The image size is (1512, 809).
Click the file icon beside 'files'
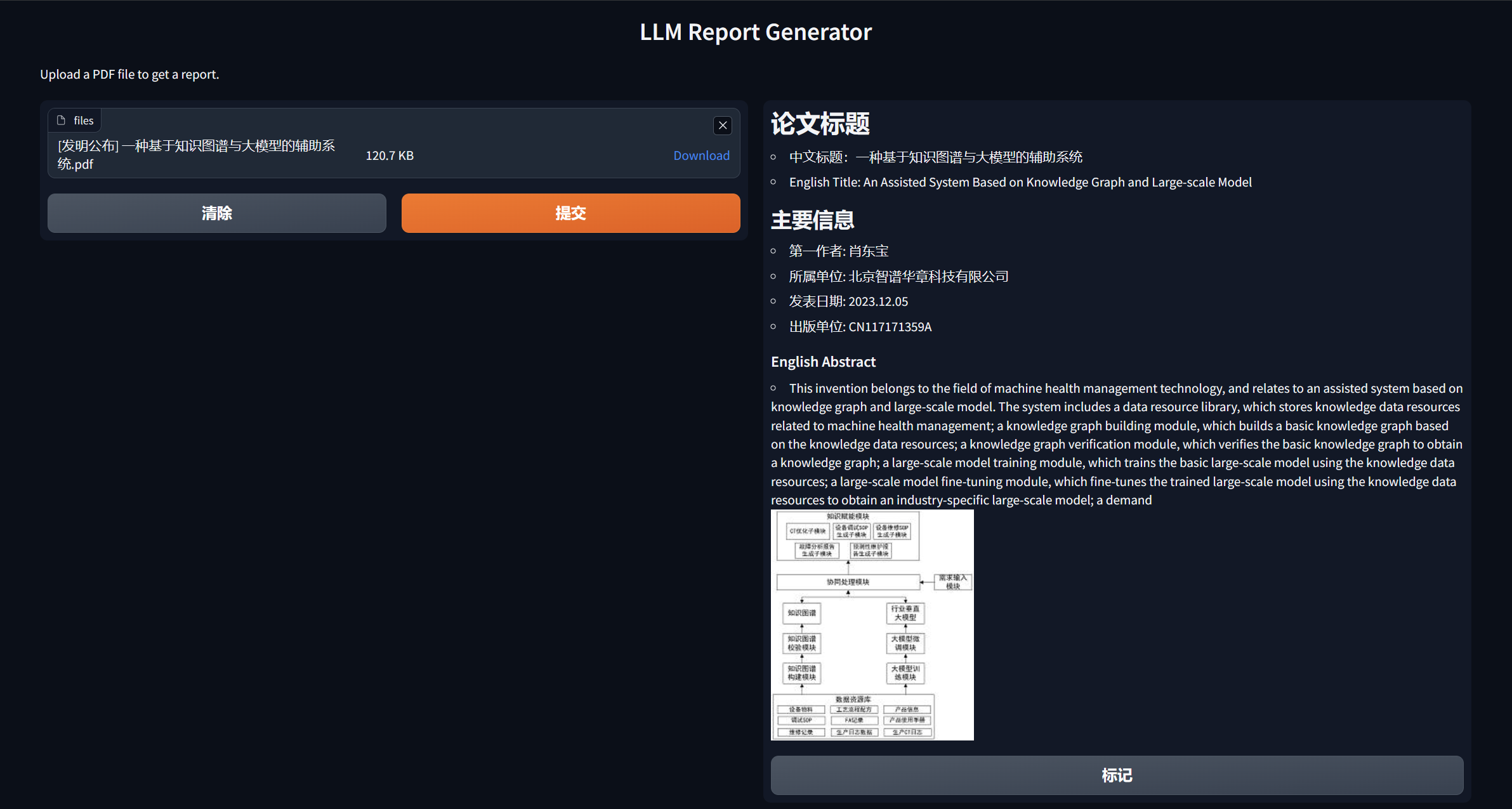pyautogui.click(x=61, y=120)
